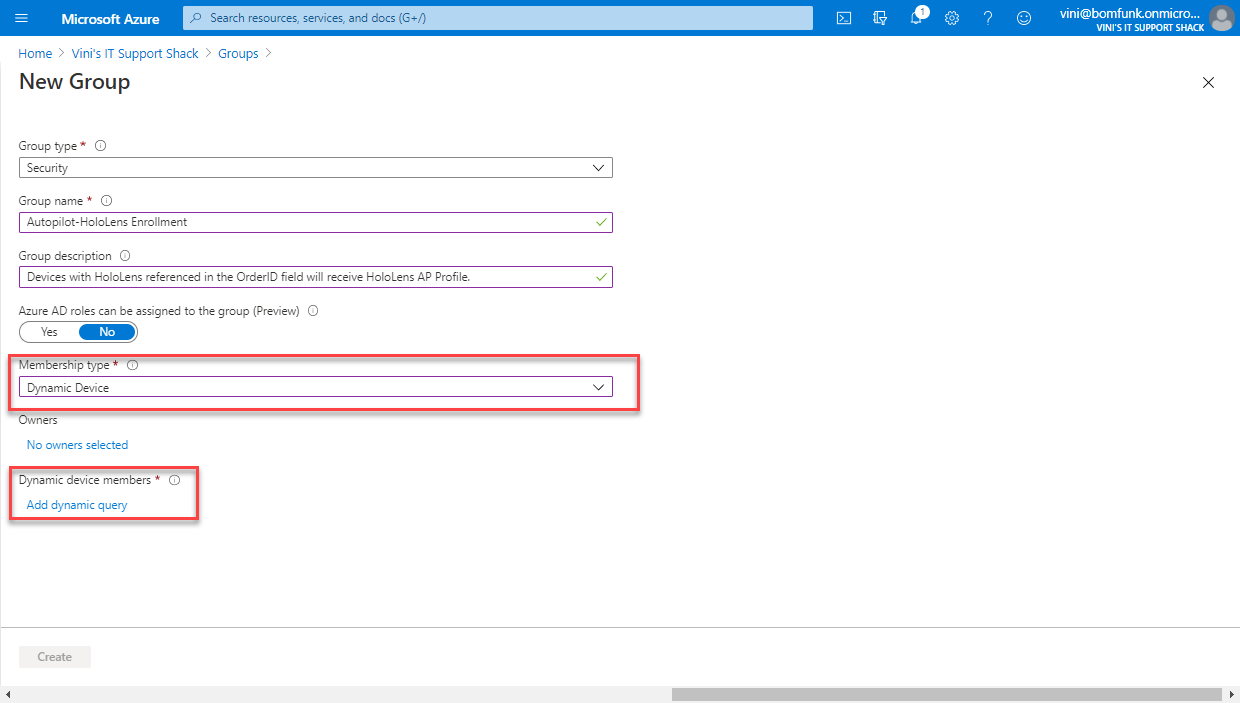Click the scrollbar right arrow
This screenshot has width=1240, height=703.
point(1232,694)
